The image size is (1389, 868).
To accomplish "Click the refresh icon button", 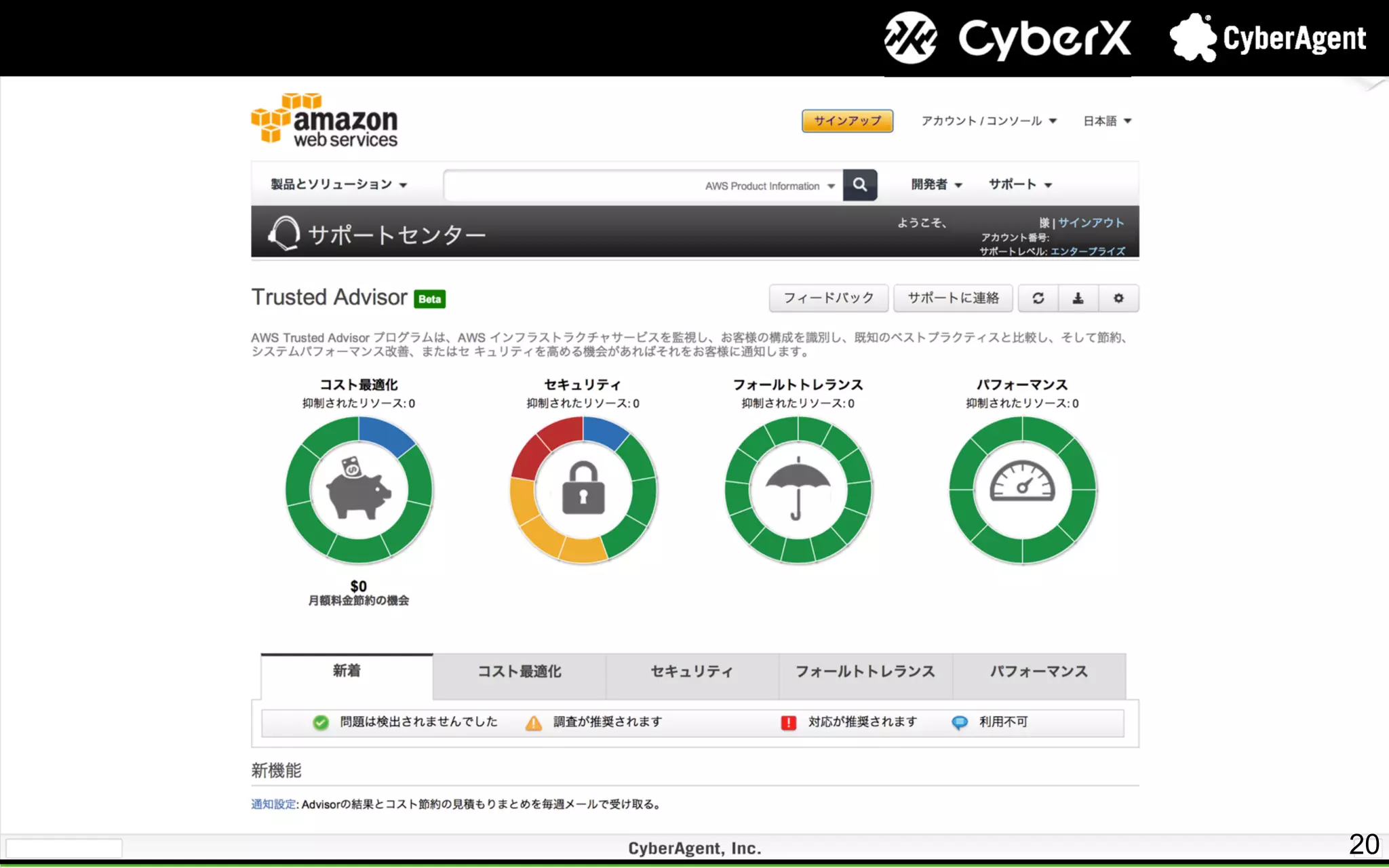I will coord(1038,298).
